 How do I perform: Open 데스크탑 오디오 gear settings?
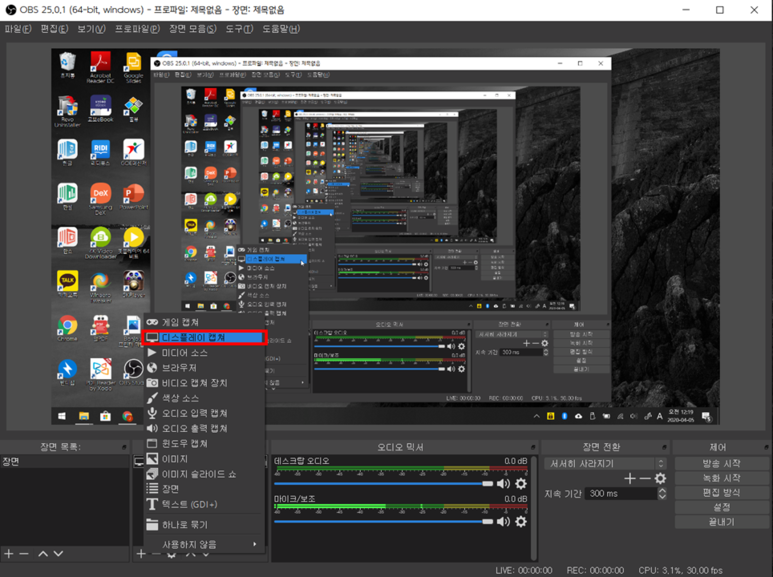coord(521,483)
